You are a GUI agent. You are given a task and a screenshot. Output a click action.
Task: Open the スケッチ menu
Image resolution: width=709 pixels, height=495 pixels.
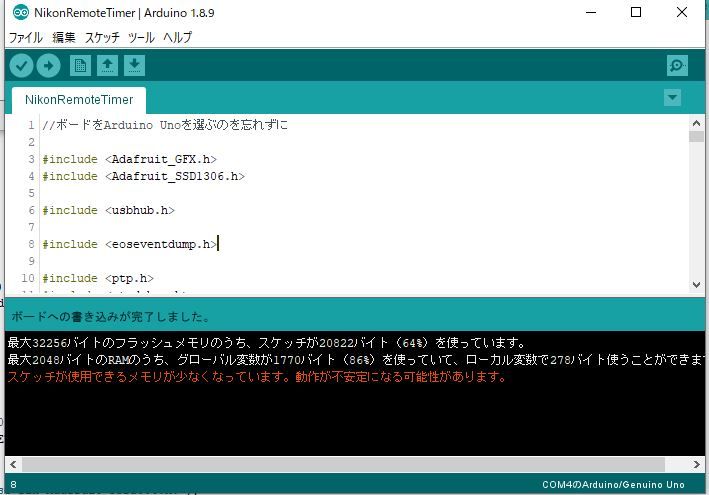point(102,38)
